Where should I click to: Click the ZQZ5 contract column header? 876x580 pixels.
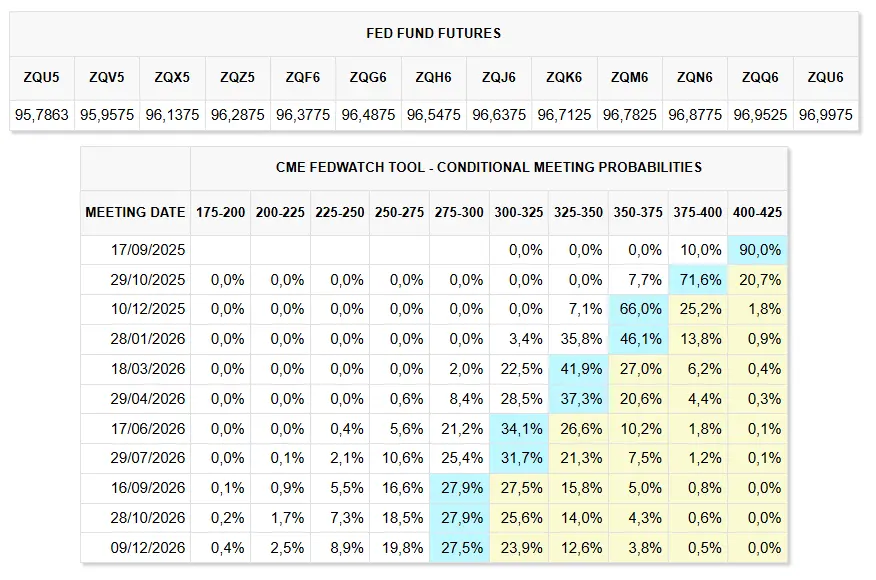tap(238, 76)
